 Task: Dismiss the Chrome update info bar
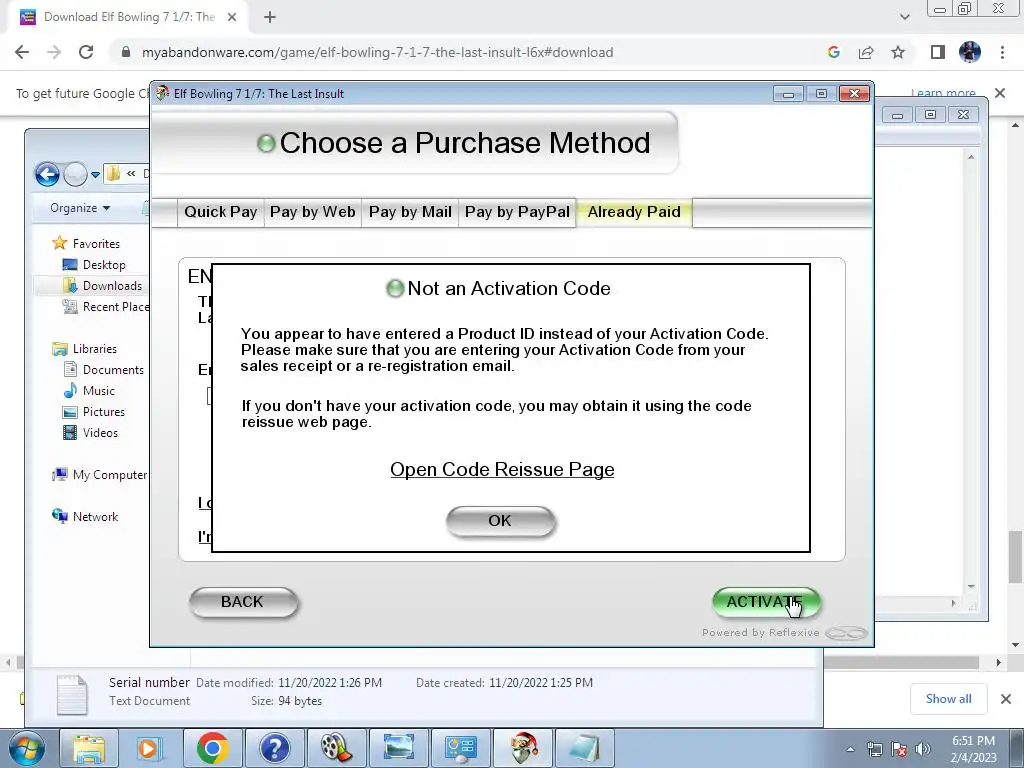click(1000, 93)
